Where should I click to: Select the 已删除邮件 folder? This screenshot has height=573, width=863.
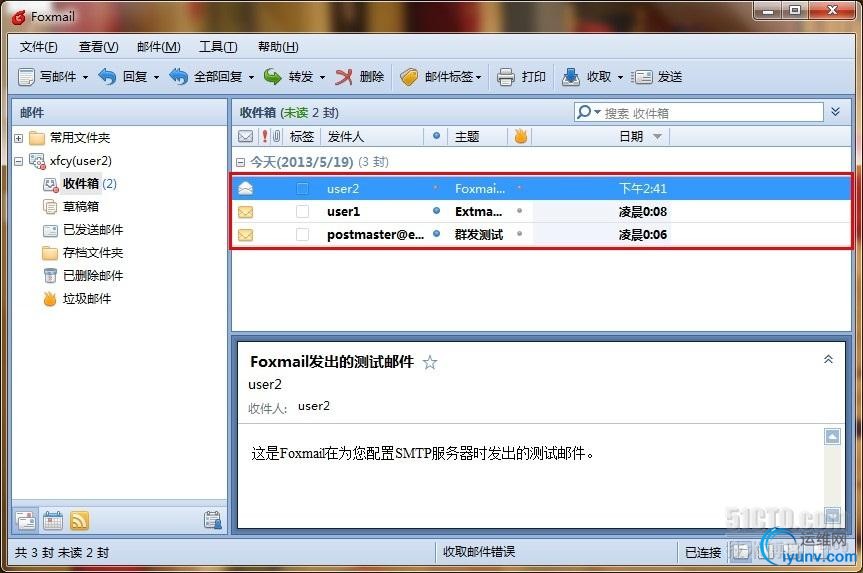[x=83, y=276]
